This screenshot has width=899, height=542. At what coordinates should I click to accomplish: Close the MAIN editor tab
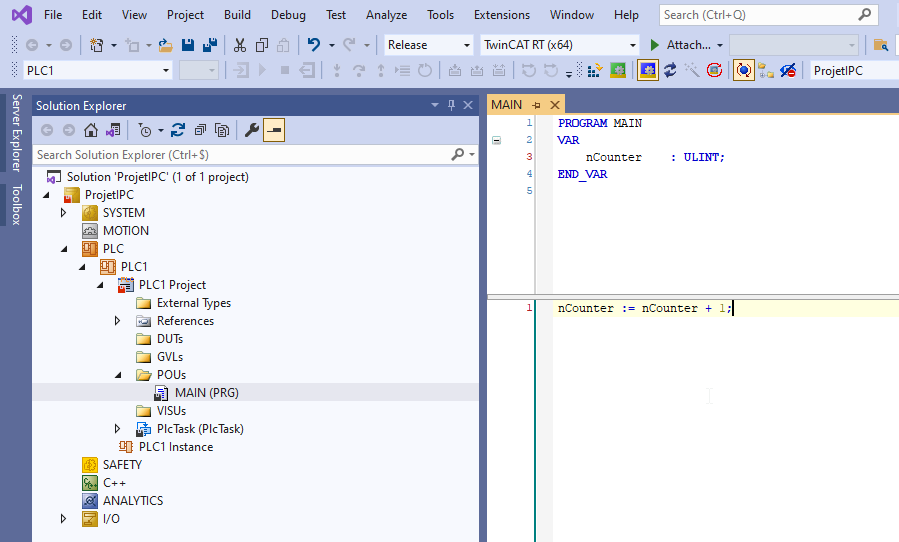pyautogui.click(x=554, y=105)
